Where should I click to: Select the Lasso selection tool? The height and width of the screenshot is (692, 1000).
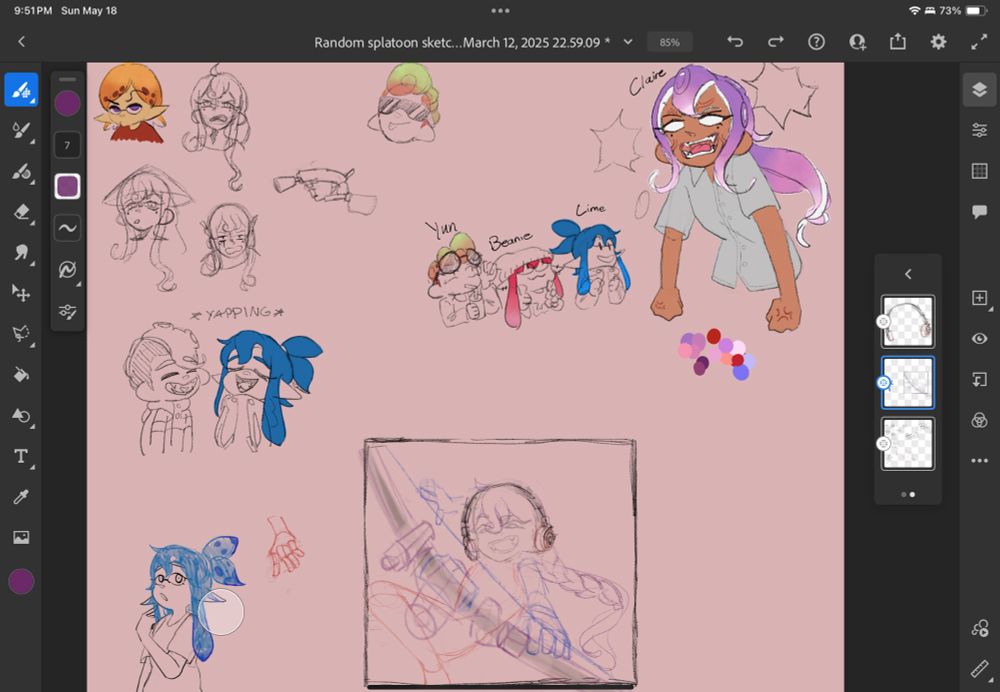[x=21, y=334]
